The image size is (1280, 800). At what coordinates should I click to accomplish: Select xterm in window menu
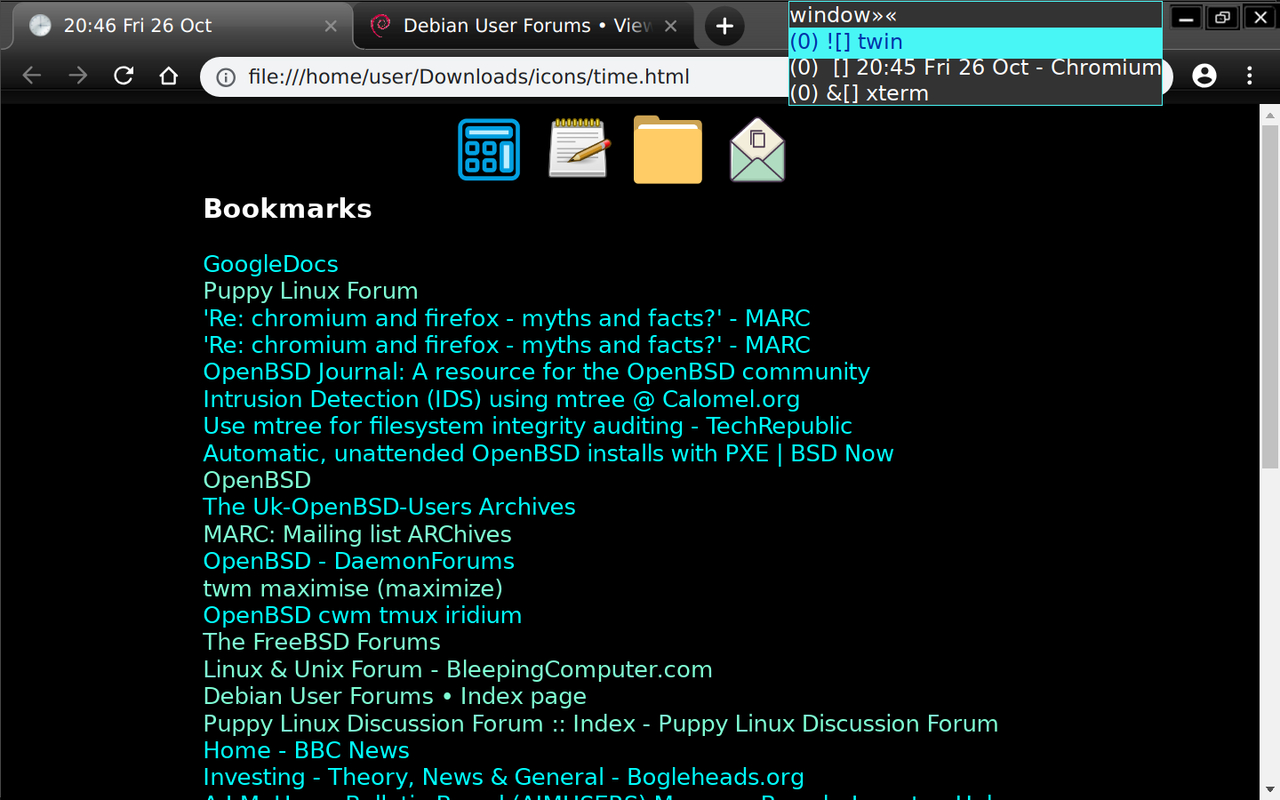[975, 94]
